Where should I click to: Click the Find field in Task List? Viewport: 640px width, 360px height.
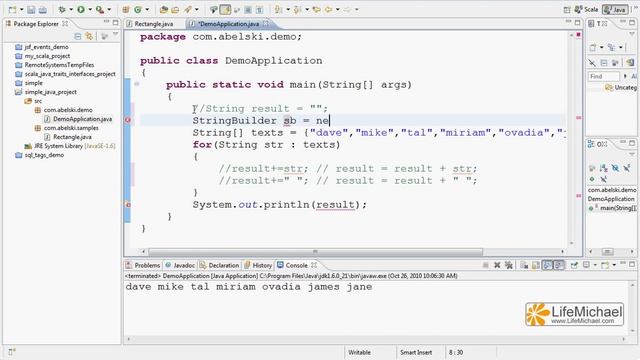(x=604, y=76)
